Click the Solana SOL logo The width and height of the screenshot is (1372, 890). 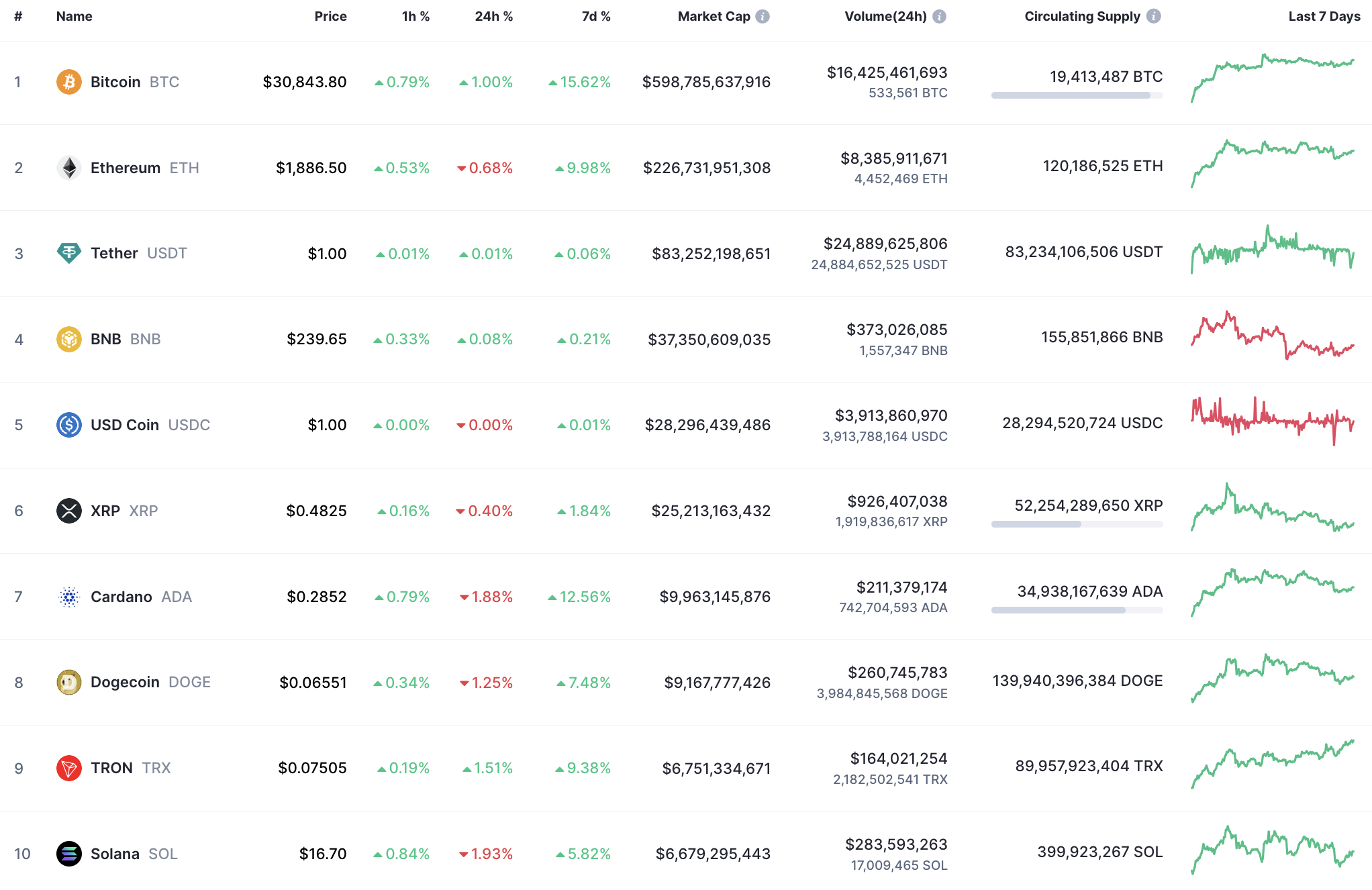pos(69,853)
